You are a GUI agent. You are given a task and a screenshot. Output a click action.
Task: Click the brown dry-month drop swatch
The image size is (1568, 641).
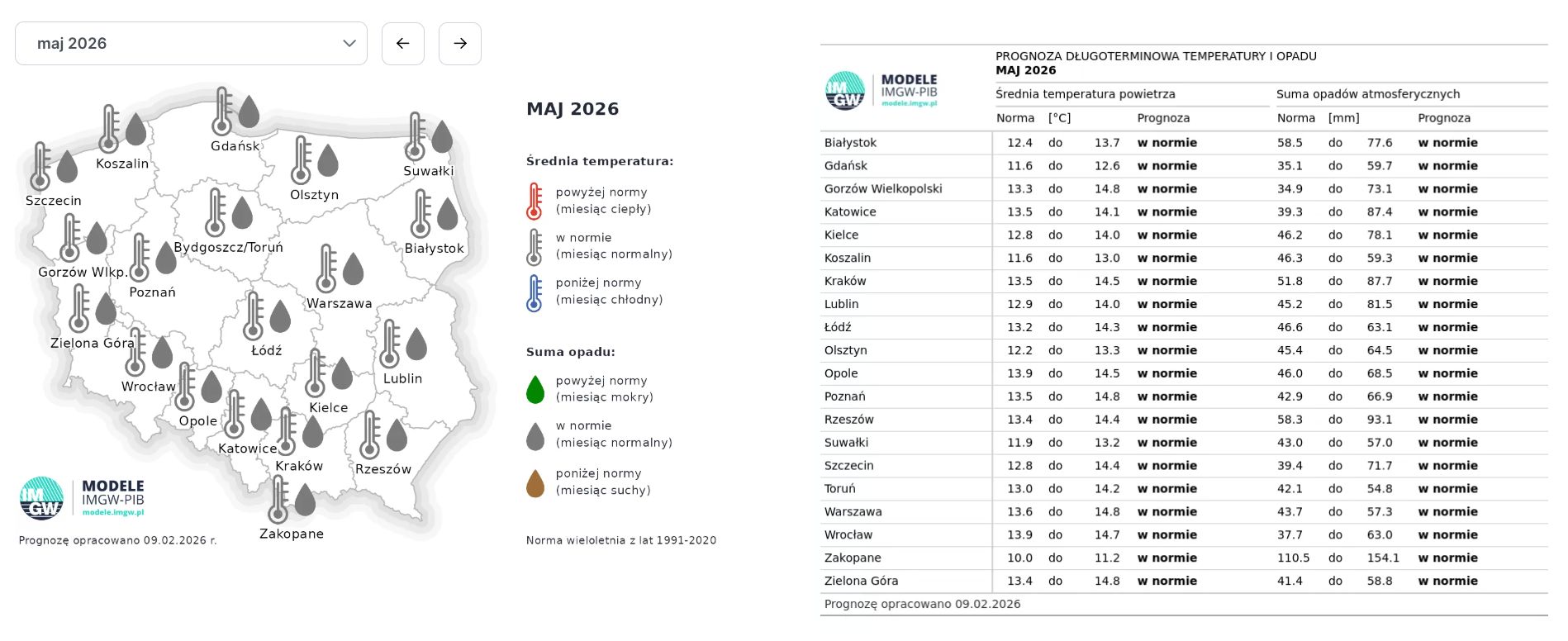point(535,482)
